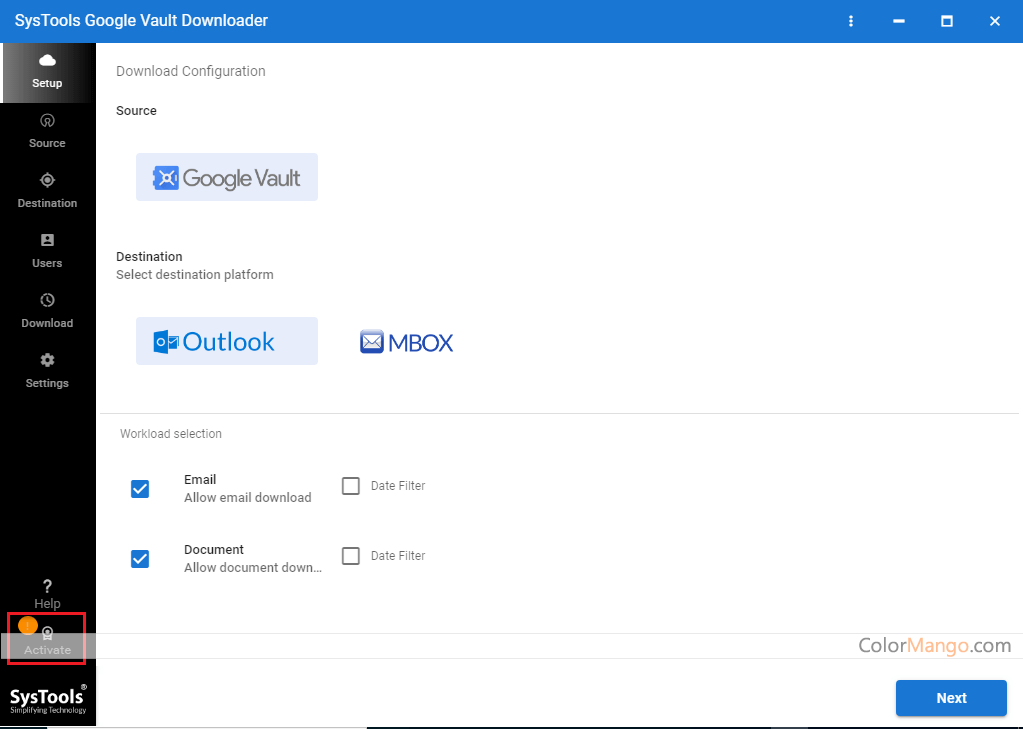Open the Download clock icon in sidebar
The height and width of the screenshot is (729, 1023).
tap(47, 301)
